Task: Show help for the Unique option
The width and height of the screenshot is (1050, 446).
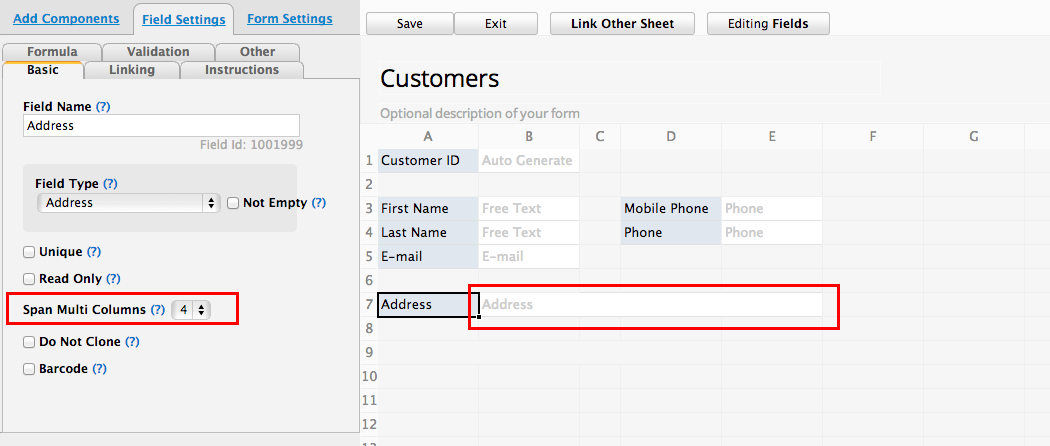Action: [x=94, y=252]
